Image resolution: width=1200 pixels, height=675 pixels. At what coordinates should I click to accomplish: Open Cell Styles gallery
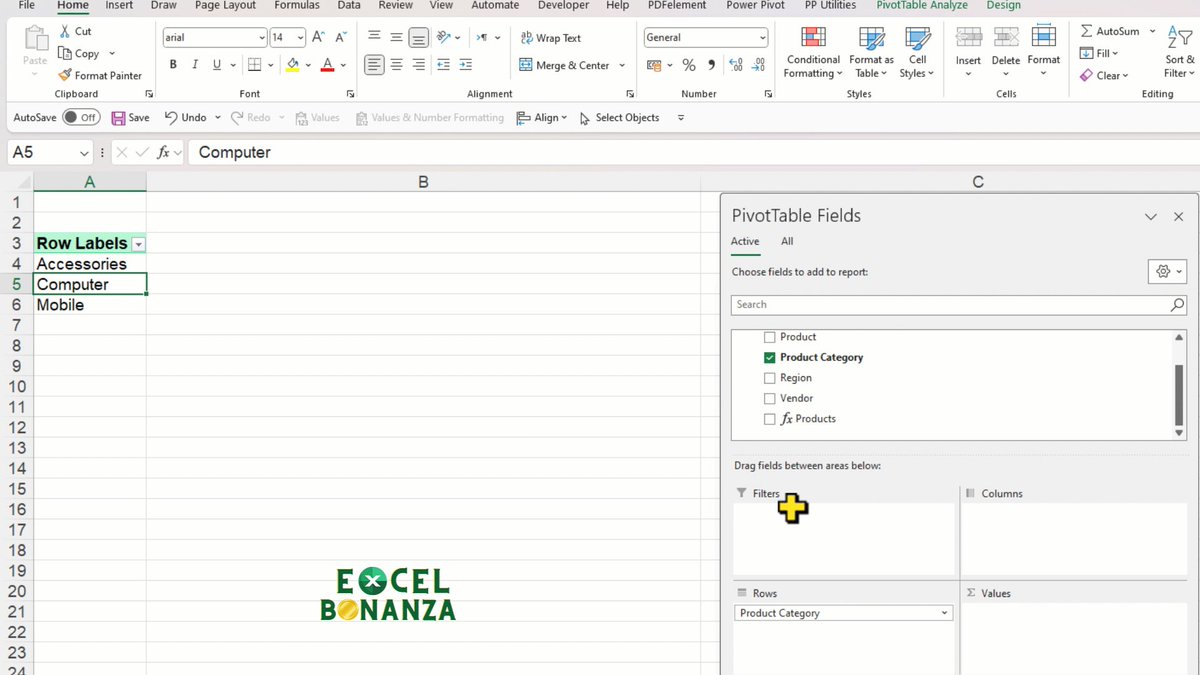(916, 53)
